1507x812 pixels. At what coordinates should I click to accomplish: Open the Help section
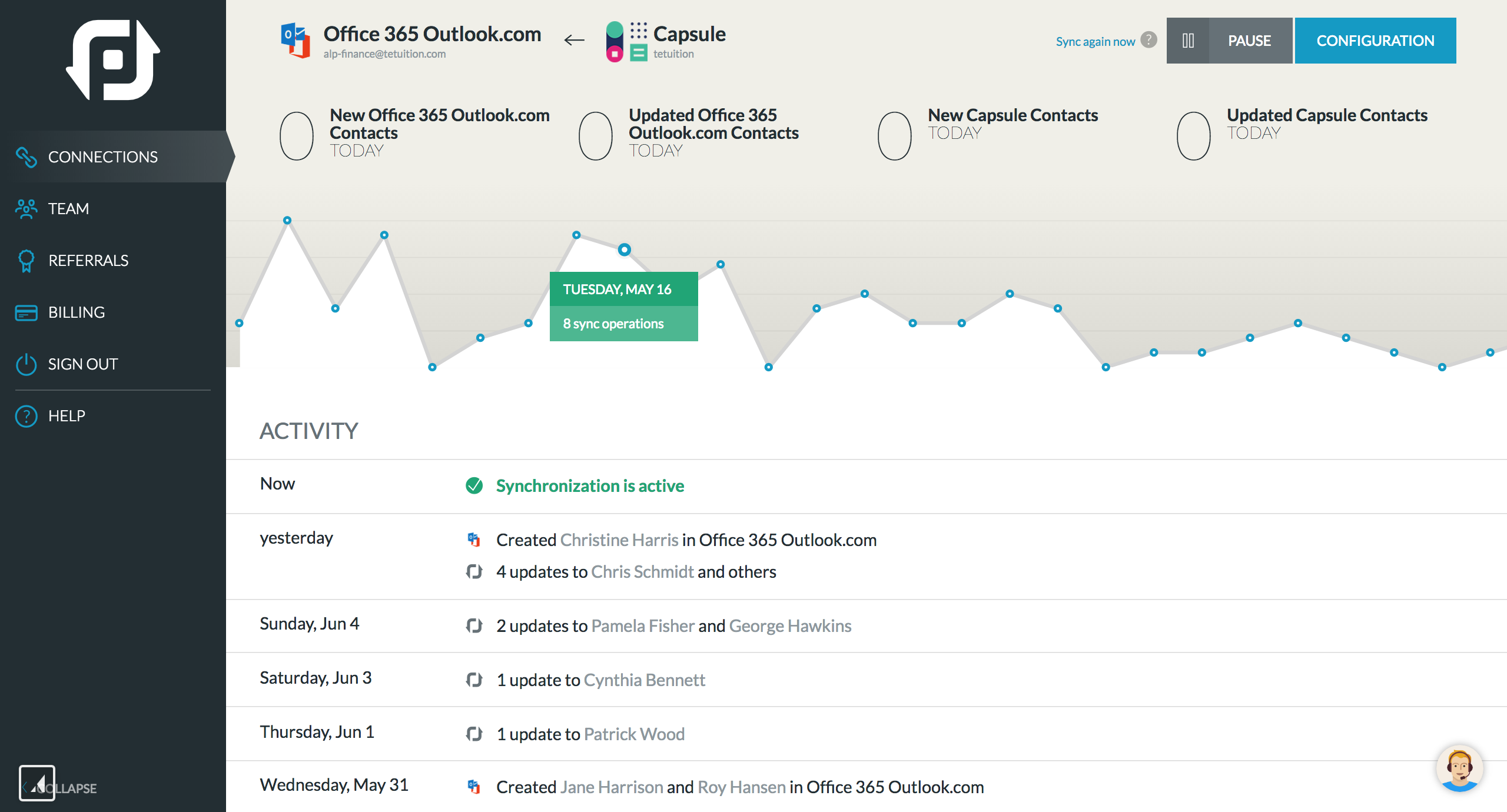point(66,416)
